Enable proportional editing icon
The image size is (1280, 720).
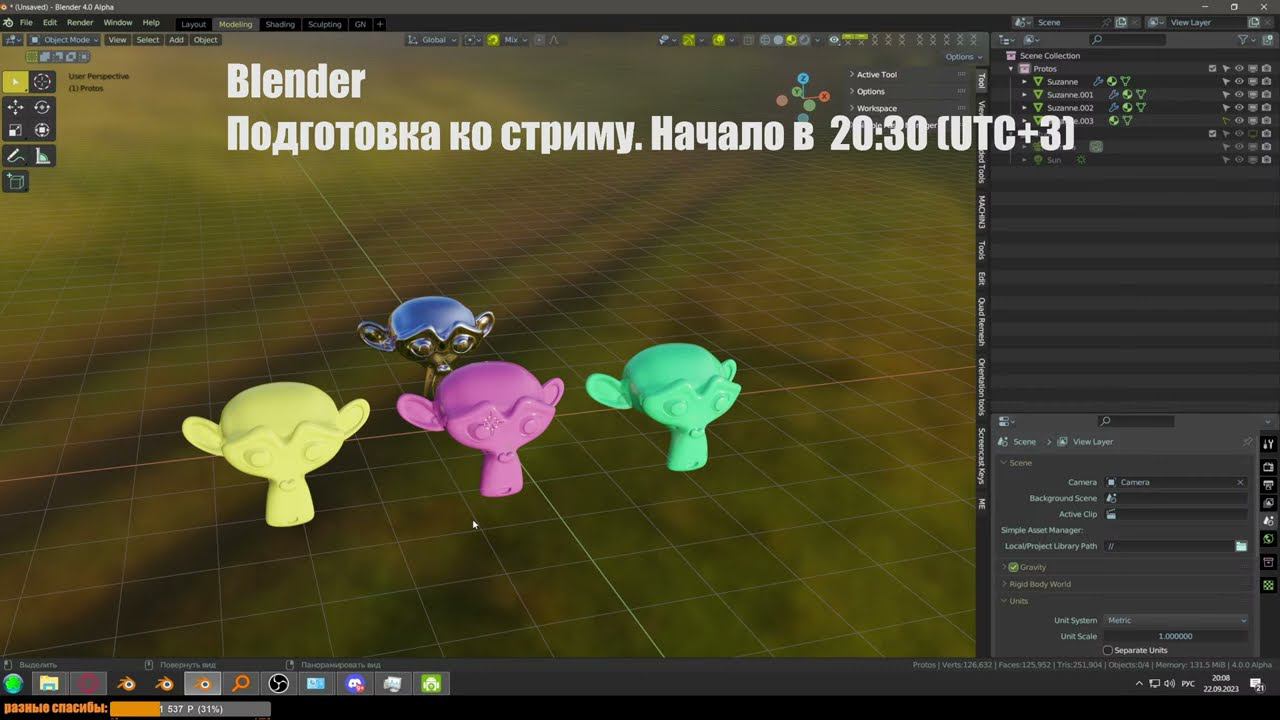point(539,40)
